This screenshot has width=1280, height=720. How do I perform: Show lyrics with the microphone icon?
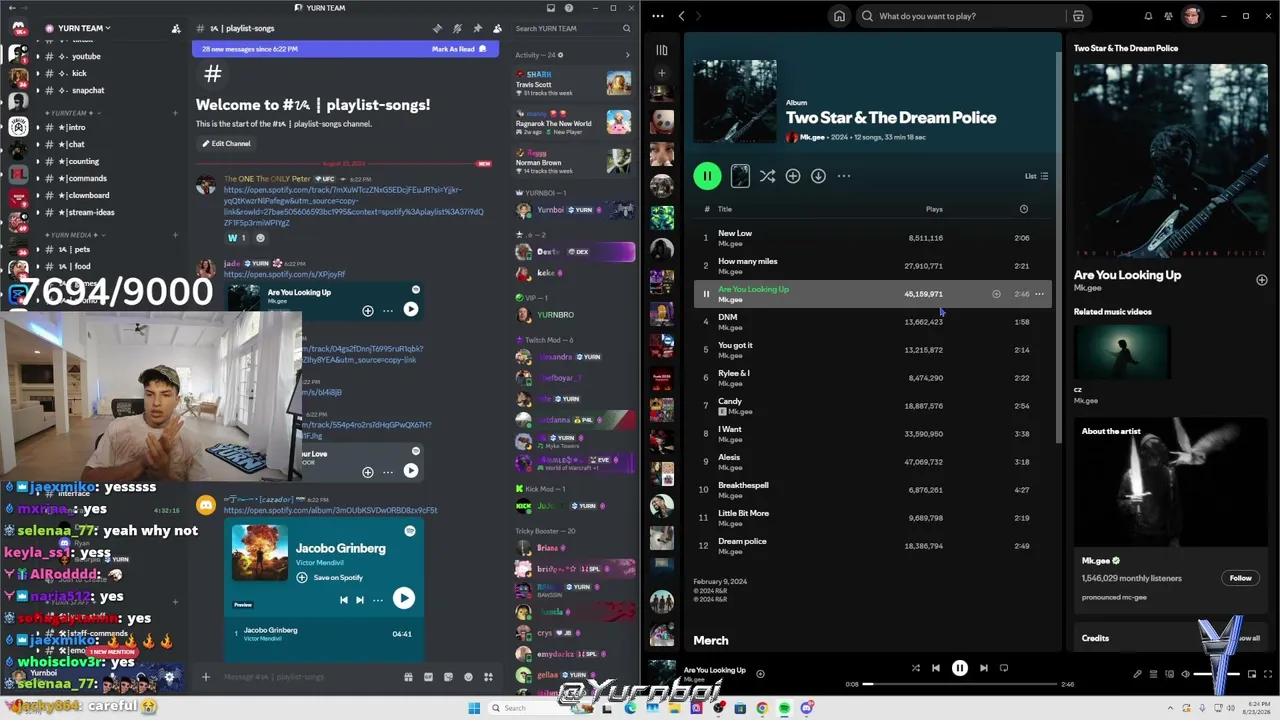pyautogui.click(x=1137, y=674)
